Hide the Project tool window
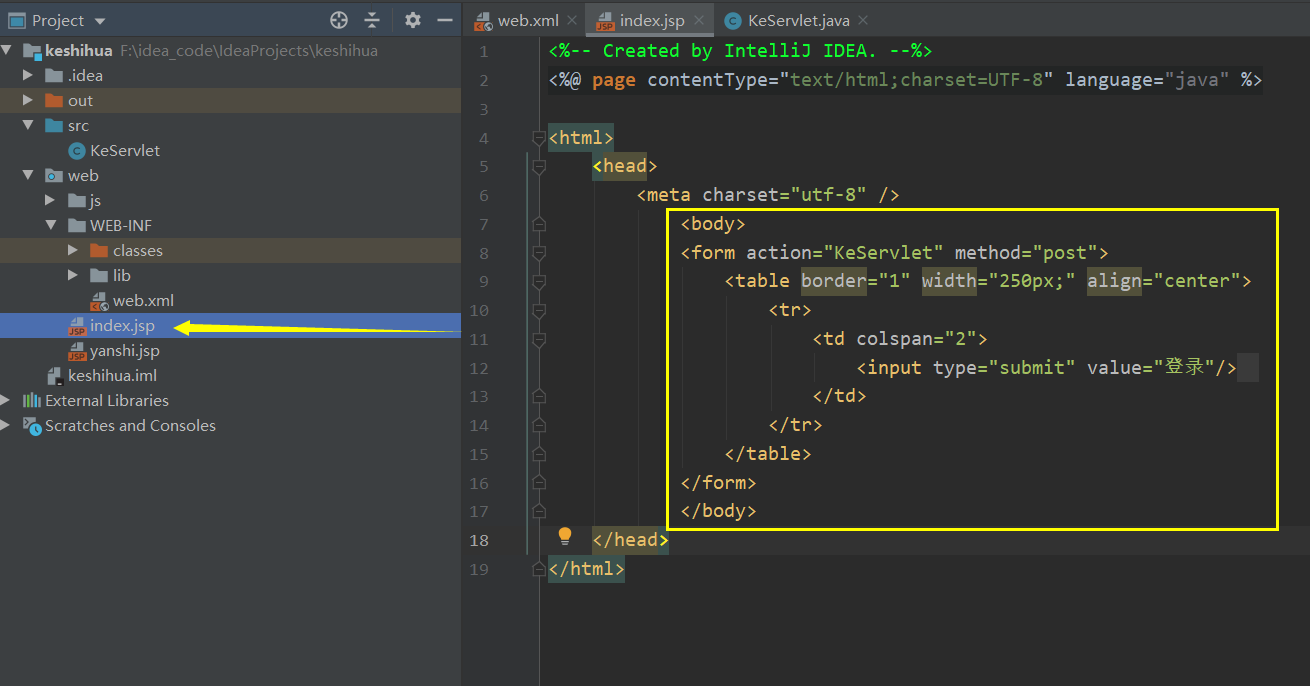 tap(443, 19)
